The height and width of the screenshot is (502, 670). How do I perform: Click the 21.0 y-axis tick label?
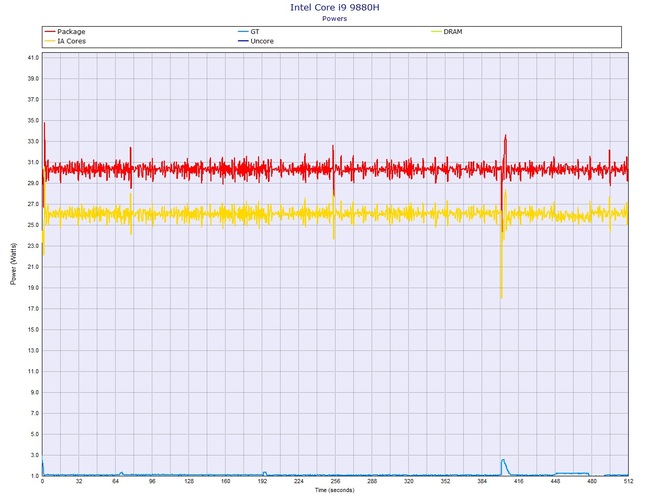click(x=33, y=267)
